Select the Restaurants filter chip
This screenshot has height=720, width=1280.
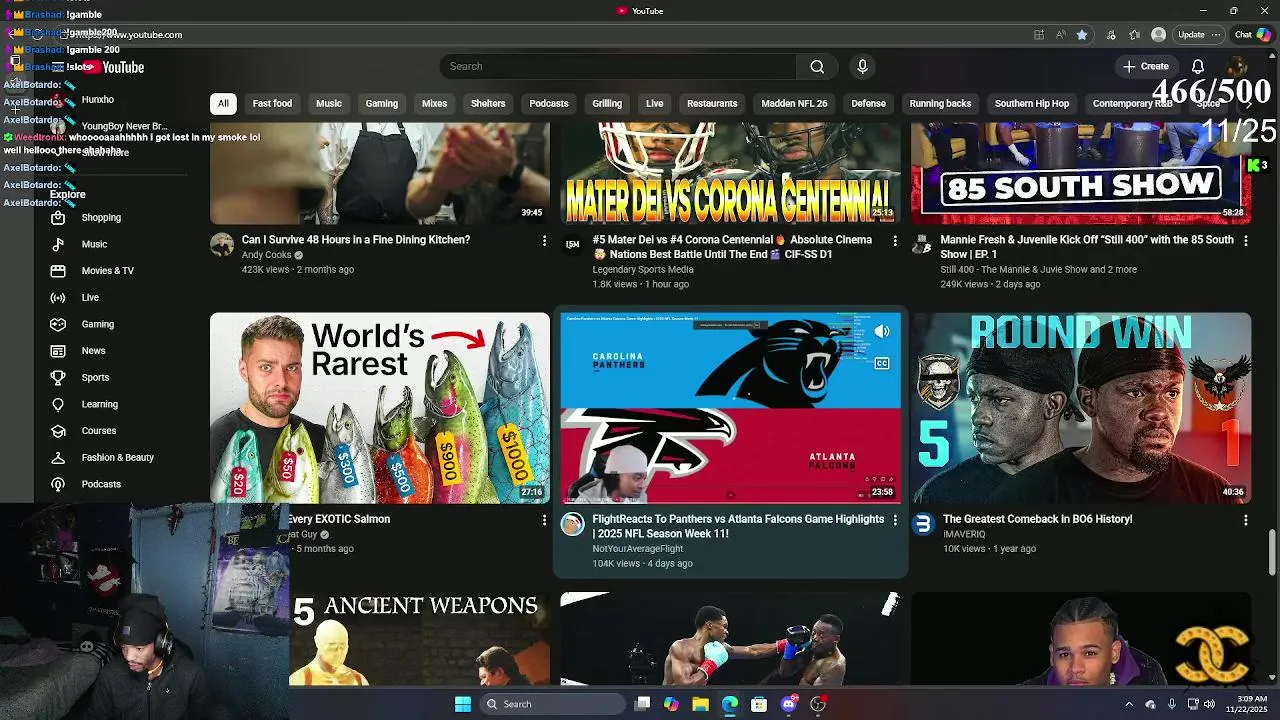(712, 103)
